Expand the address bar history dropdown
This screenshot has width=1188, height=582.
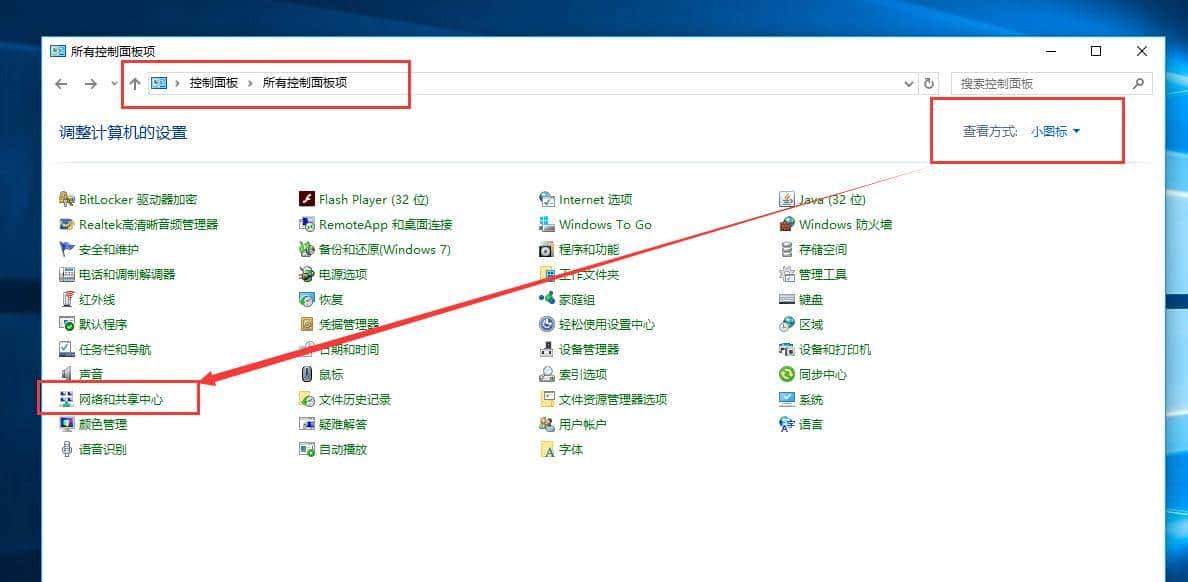pyautogui.click(x=908, y=83)
